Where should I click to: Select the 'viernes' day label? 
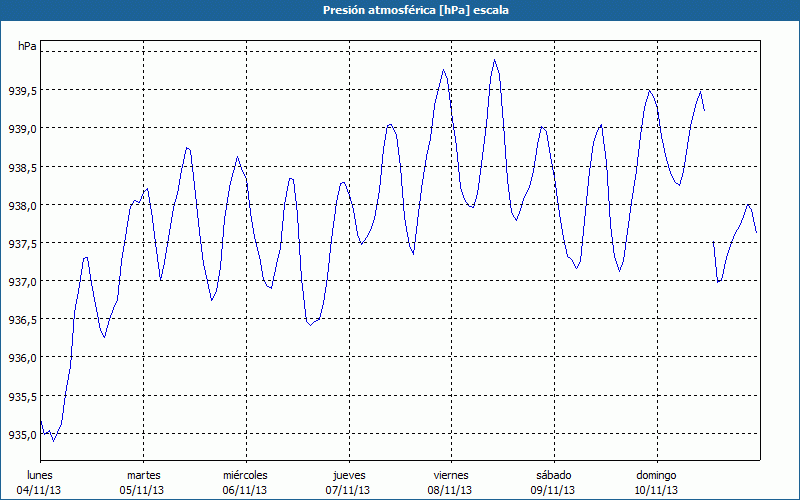tap(451, 474)
